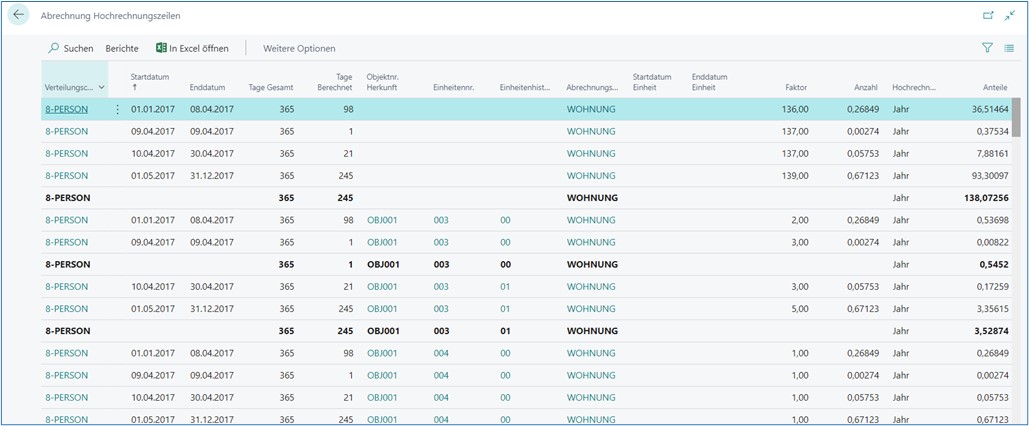Image resolution: width=1029 pixels, height=426 pixels.
Task: Click the Excel icon in the toolbar
Action: [x=161, y=48]
